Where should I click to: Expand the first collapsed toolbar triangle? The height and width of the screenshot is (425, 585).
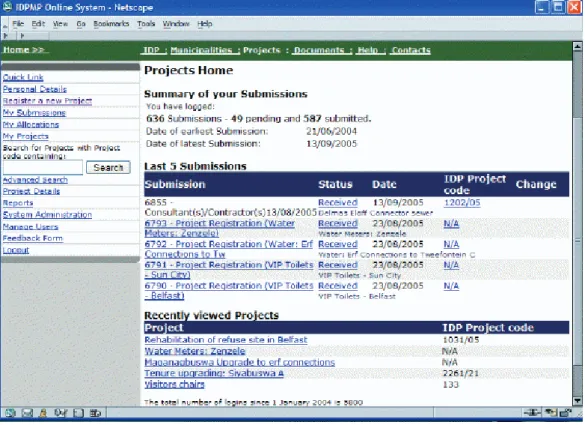[5, 36]
